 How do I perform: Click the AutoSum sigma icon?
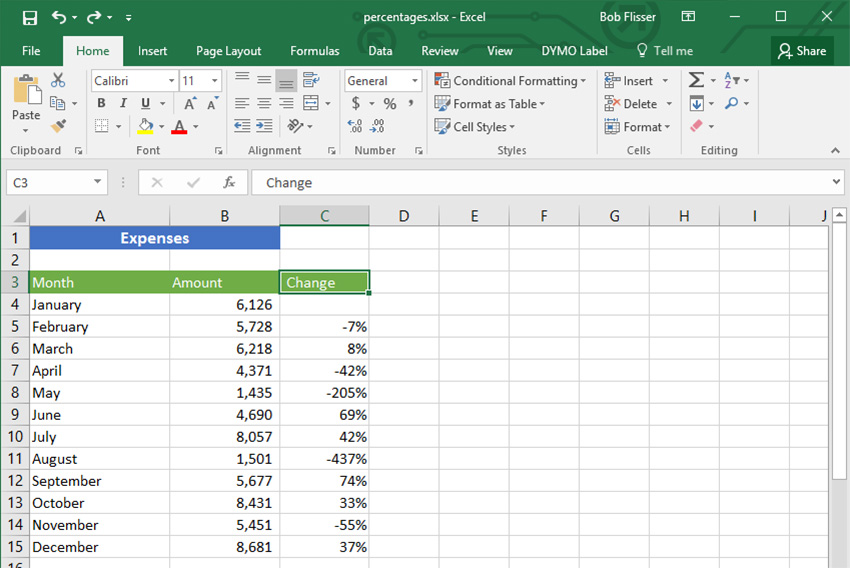(x=696, y=80)
